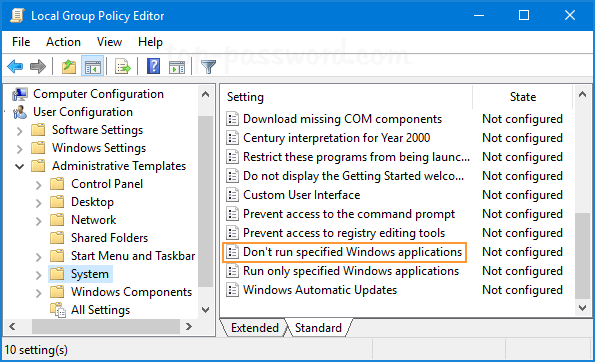Expand the Windows Components folder
This screenshot has width=595, height=362.
pyautogui.click(x=38, y=293)
